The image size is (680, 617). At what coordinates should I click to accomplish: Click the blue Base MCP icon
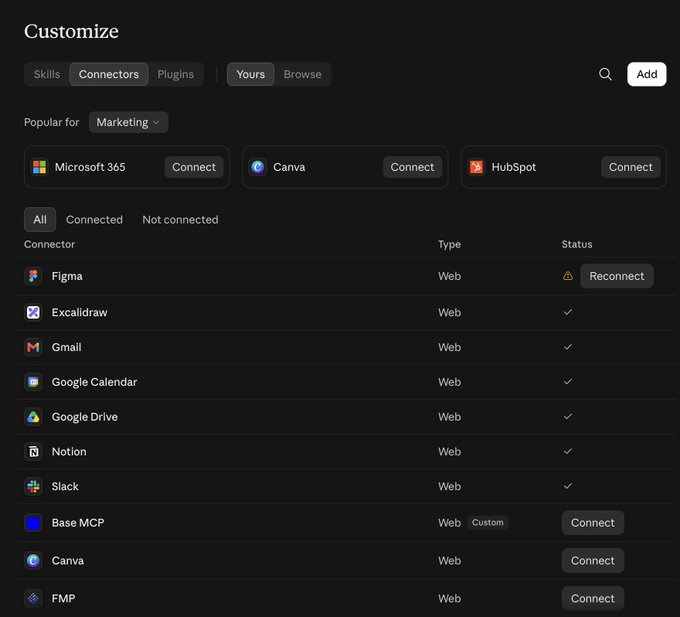[x=33, y=522]
